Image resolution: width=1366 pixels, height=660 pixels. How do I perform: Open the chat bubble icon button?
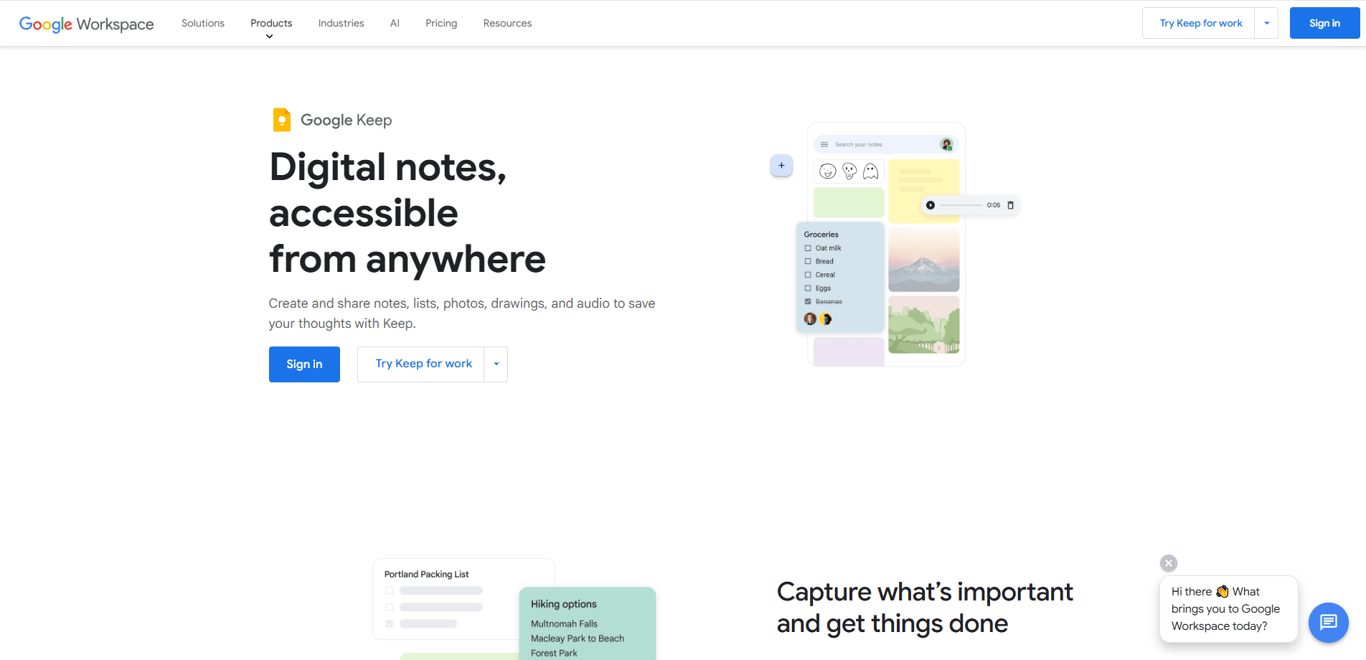coord(1328,622)
